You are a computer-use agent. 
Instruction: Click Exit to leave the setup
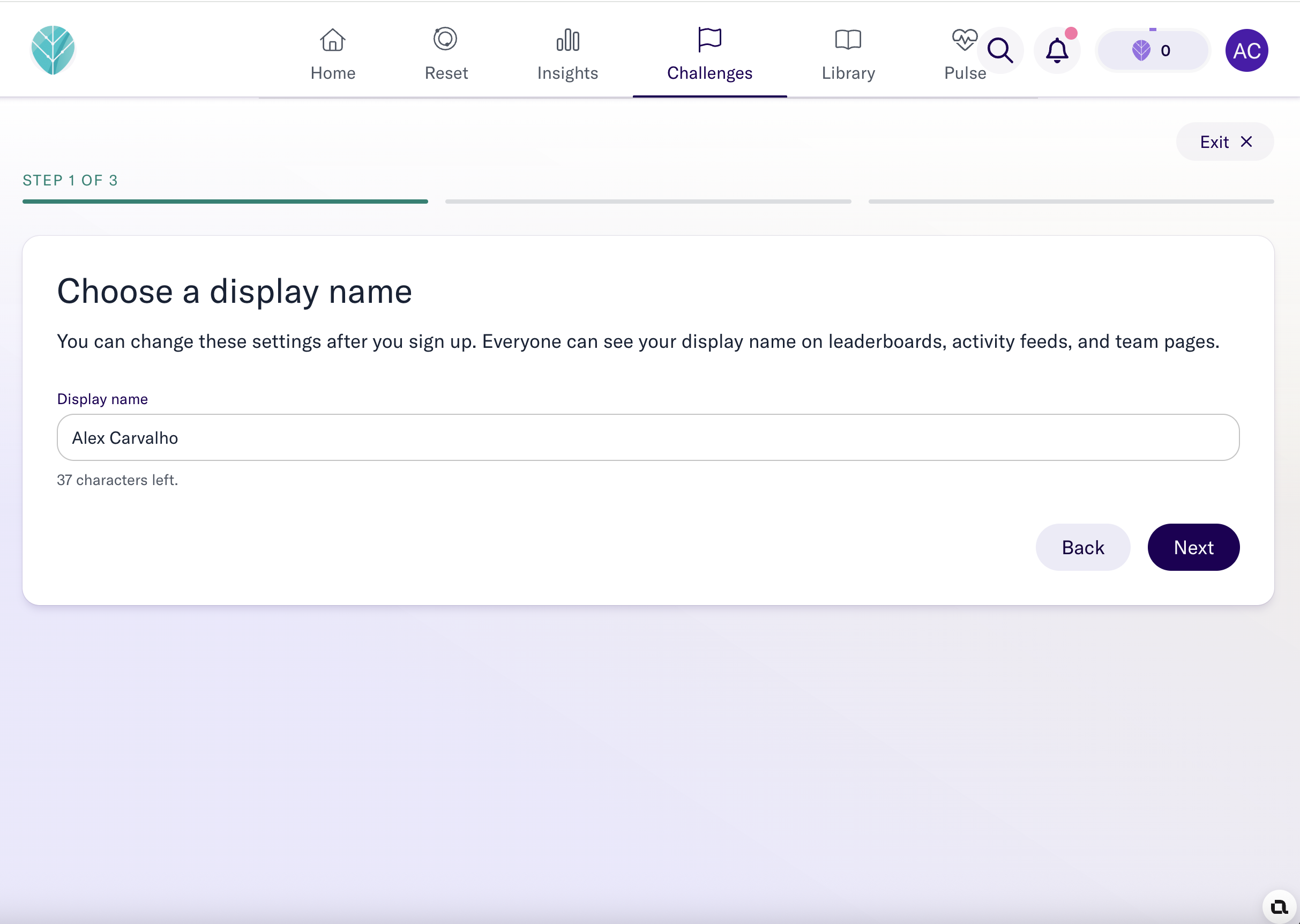[x=1225, y=141]
